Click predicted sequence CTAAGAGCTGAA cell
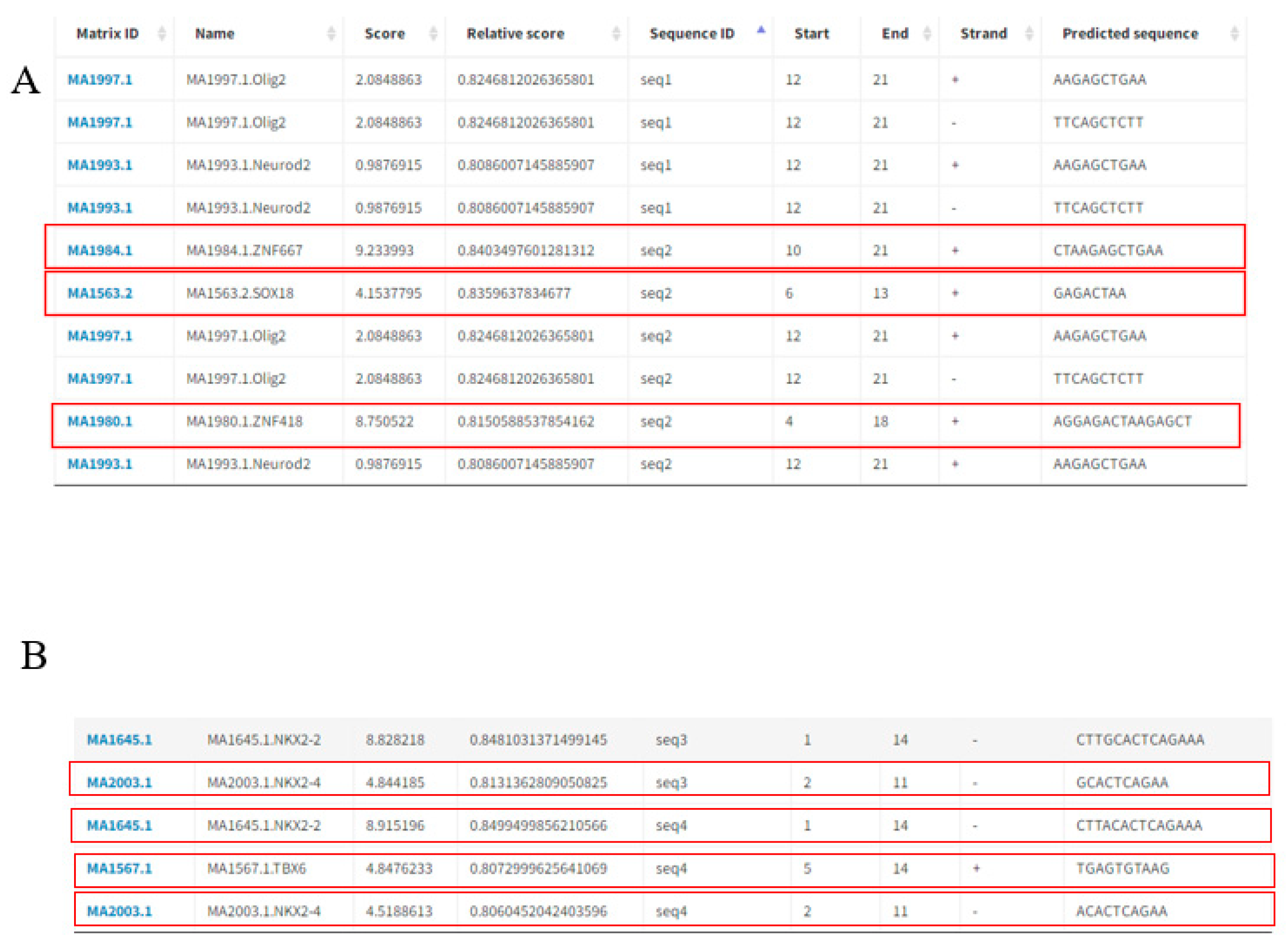Screen dimensions: 1288x945 [1108, 251]
